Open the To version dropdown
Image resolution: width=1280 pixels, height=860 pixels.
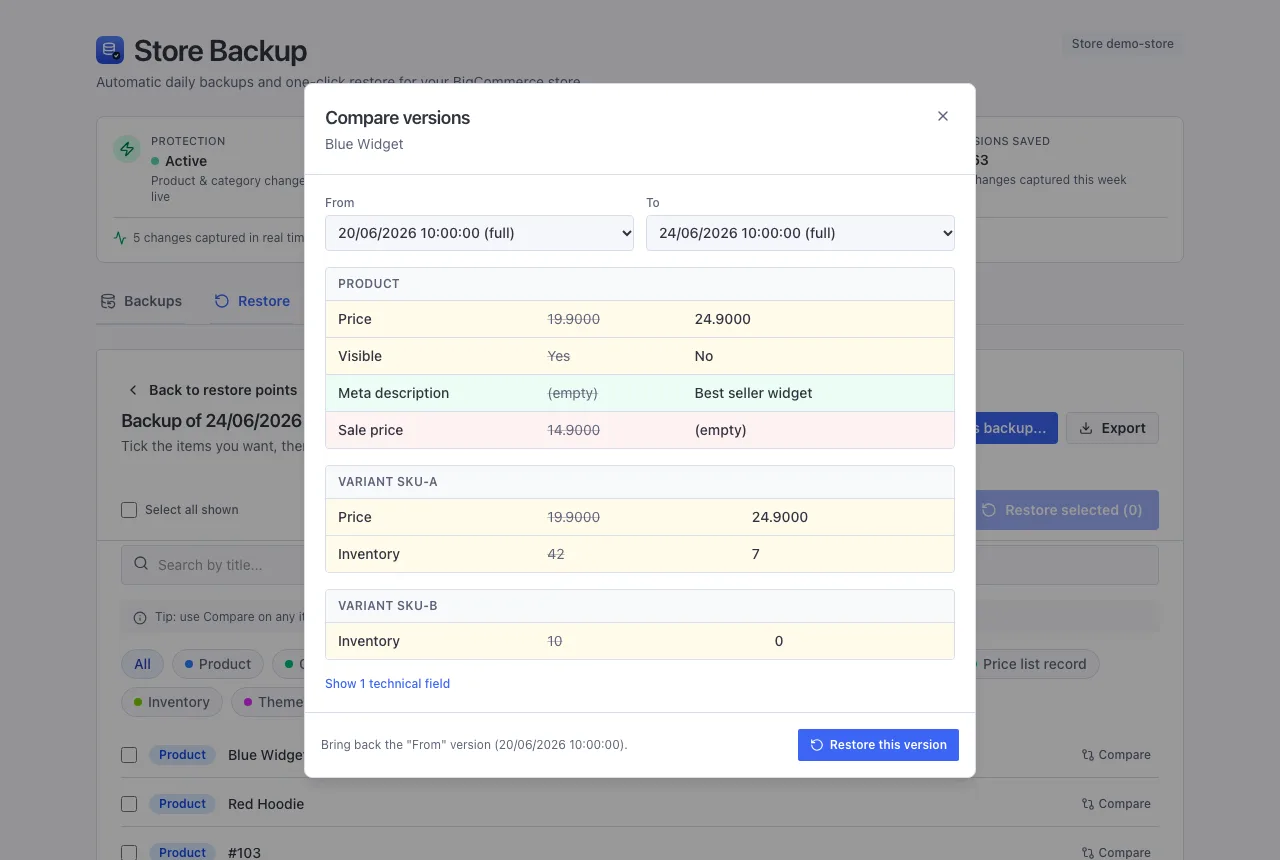tap(800, 233)
